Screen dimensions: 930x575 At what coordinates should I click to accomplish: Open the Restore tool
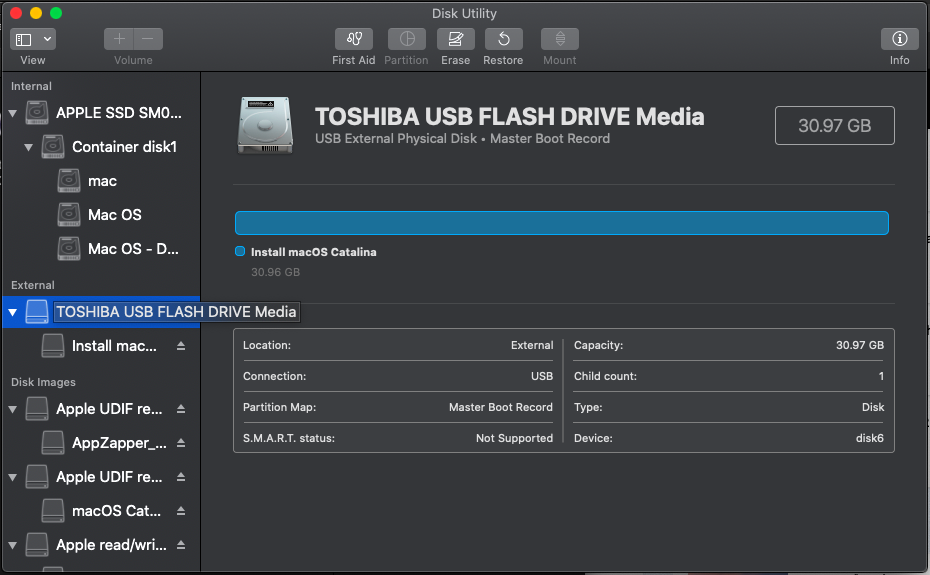click(x=504, y=39)
